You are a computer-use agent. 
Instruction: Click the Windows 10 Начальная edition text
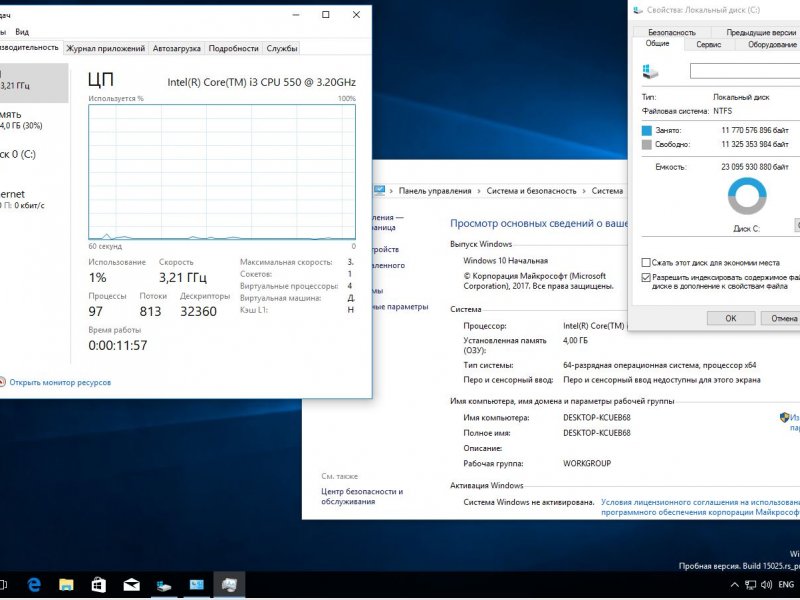coord(505,260)
